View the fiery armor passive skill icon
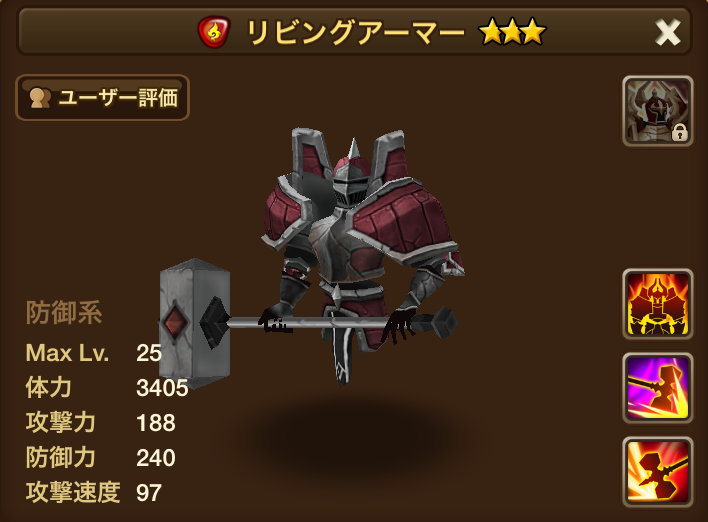The image size is (708, 522). (658, 304)
